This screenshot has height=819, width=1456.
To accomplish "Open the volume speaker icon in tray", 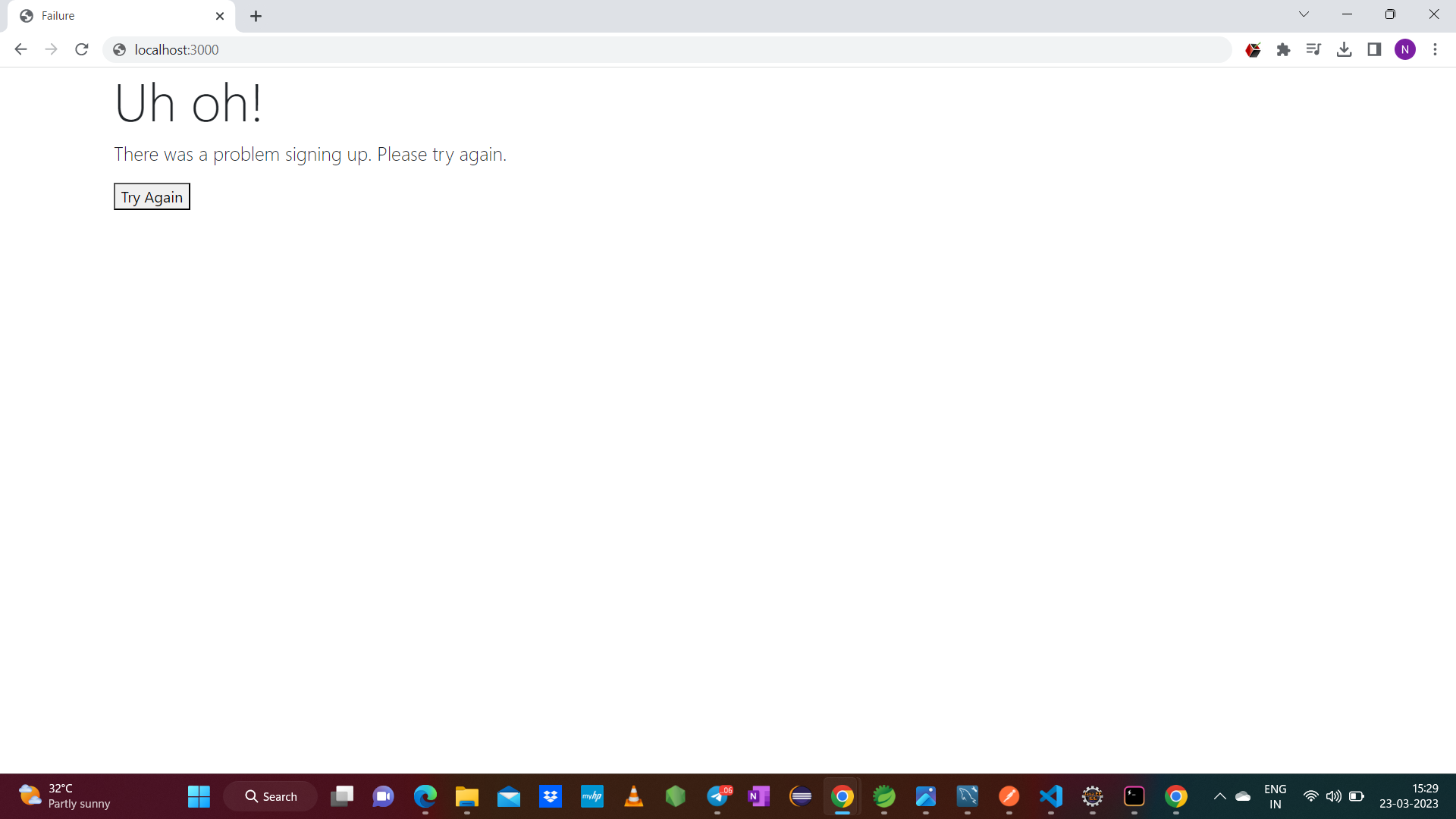I will 1334,796.
